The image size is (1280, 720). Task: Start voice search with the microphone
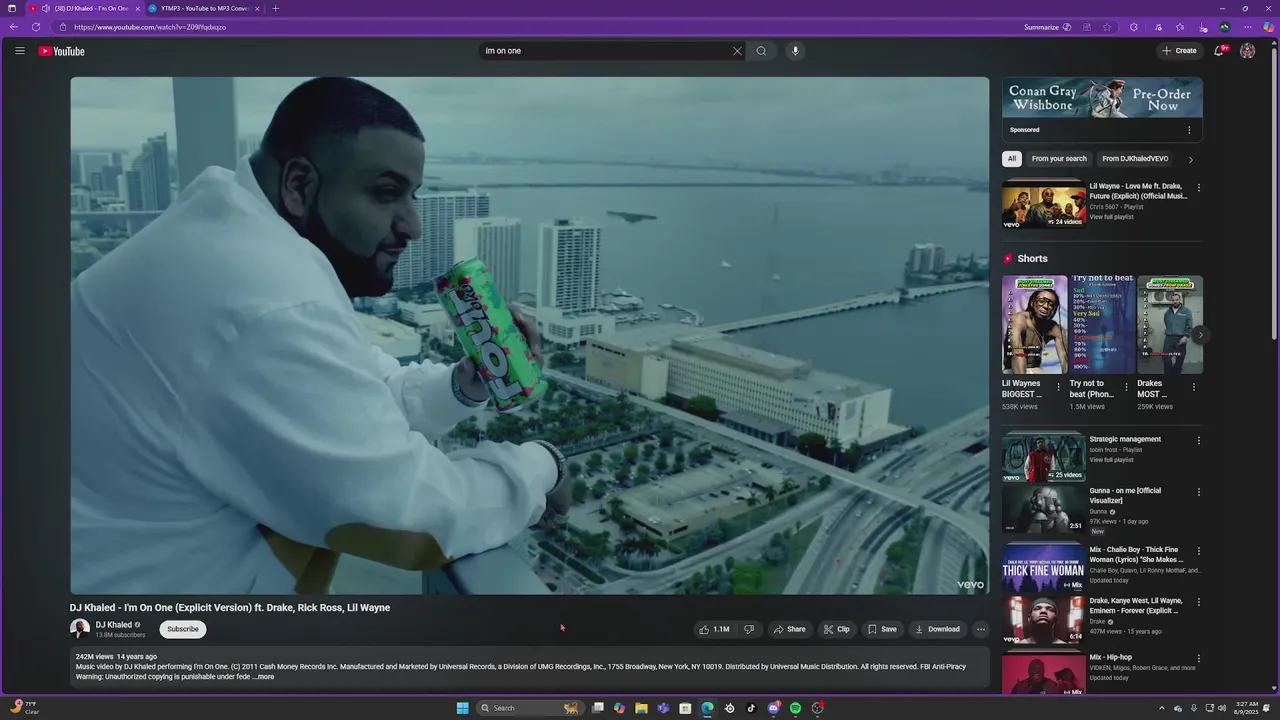point(795,51)
